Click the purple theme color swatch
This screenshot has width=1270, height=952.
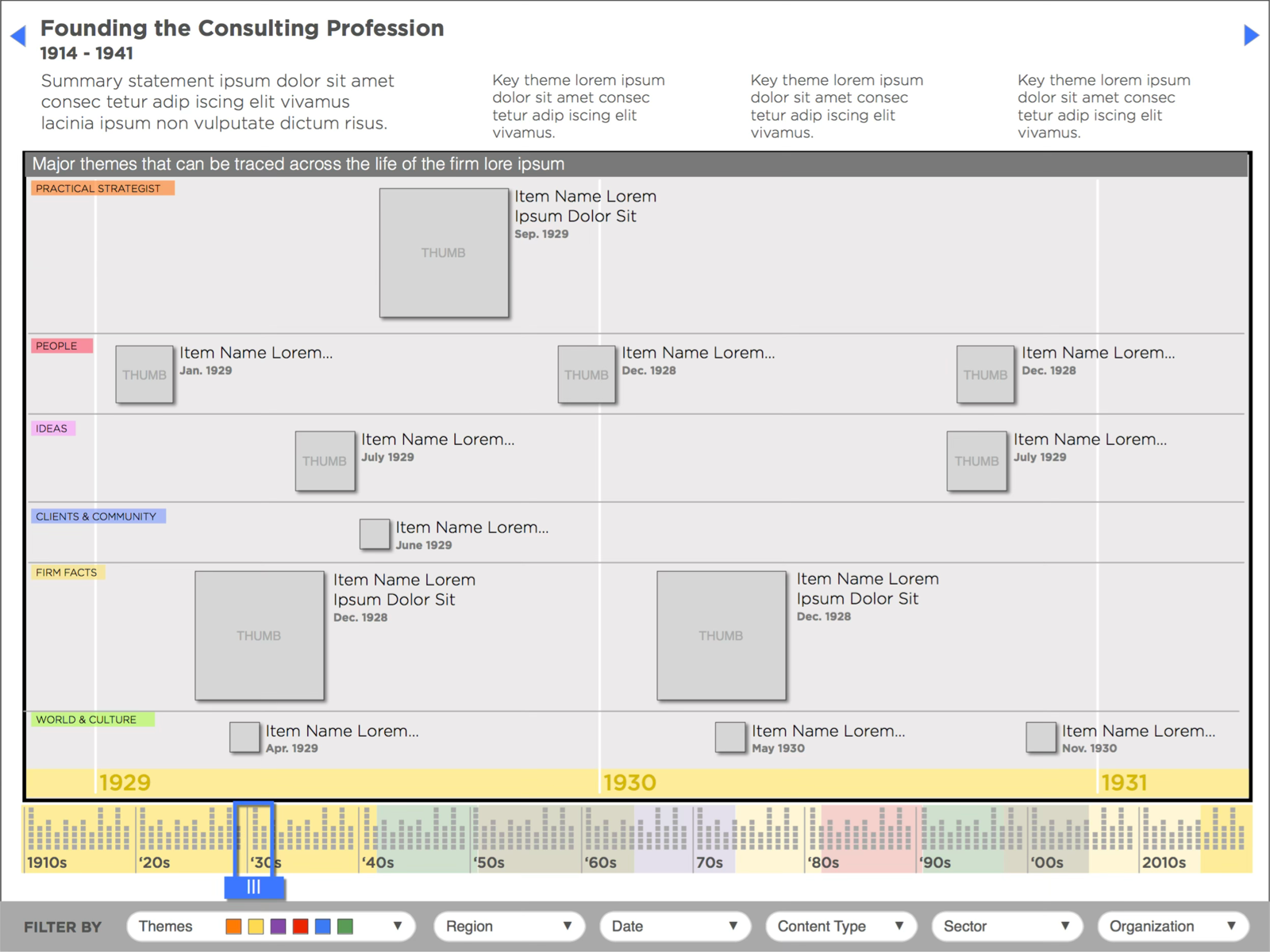(x=278, y=927)
